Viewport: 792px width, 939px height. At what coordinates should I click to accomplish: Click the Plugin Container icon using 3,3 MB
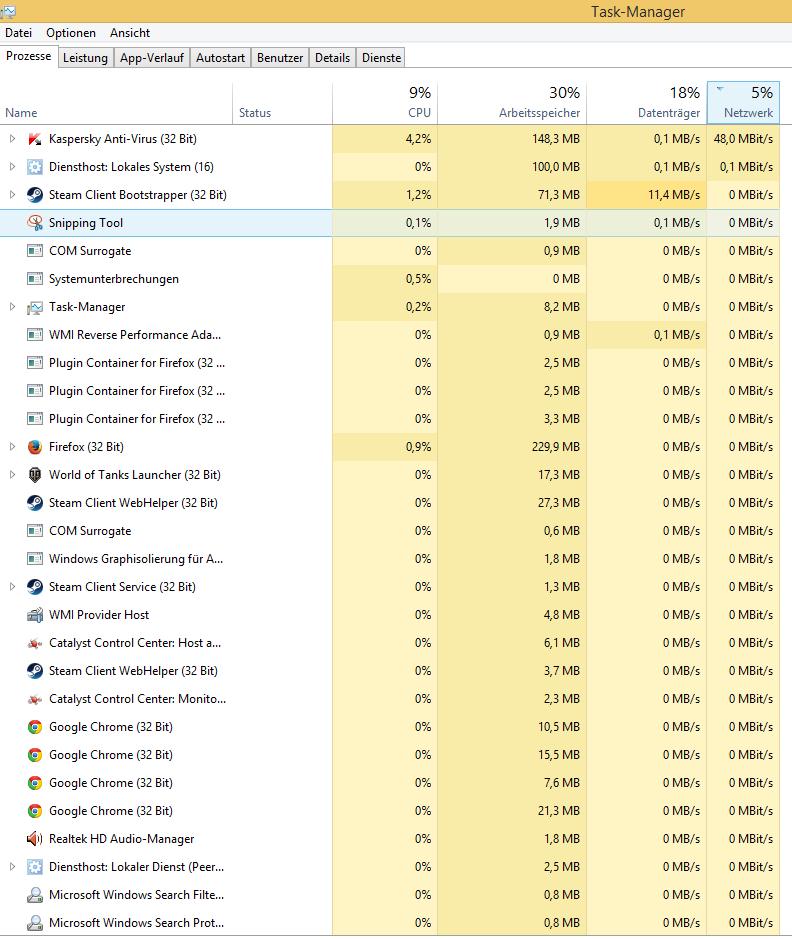(35, 419)
